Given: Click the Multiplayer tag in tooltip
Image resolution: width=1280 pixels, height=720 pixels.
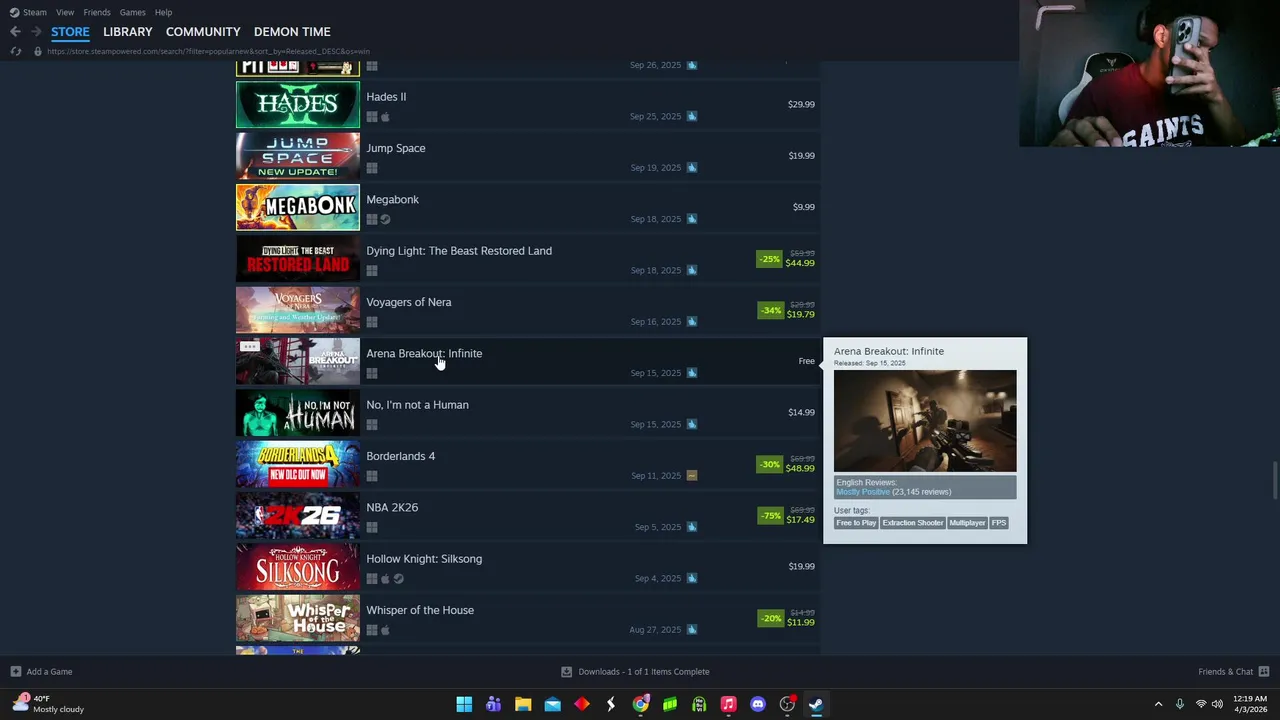Looking at the screenshot, I should click(967, 523).
